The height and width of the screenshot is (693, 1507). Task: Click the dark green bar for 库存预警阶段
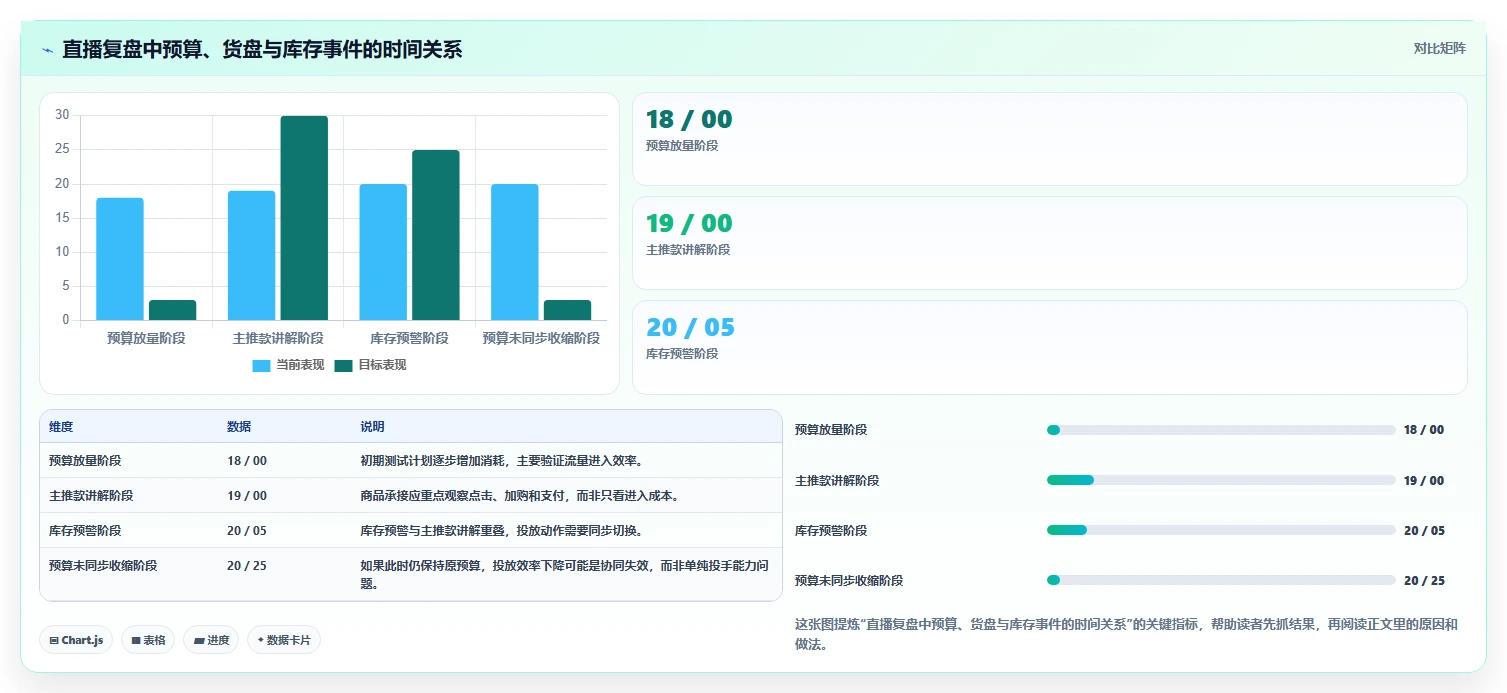click(436, 235)
